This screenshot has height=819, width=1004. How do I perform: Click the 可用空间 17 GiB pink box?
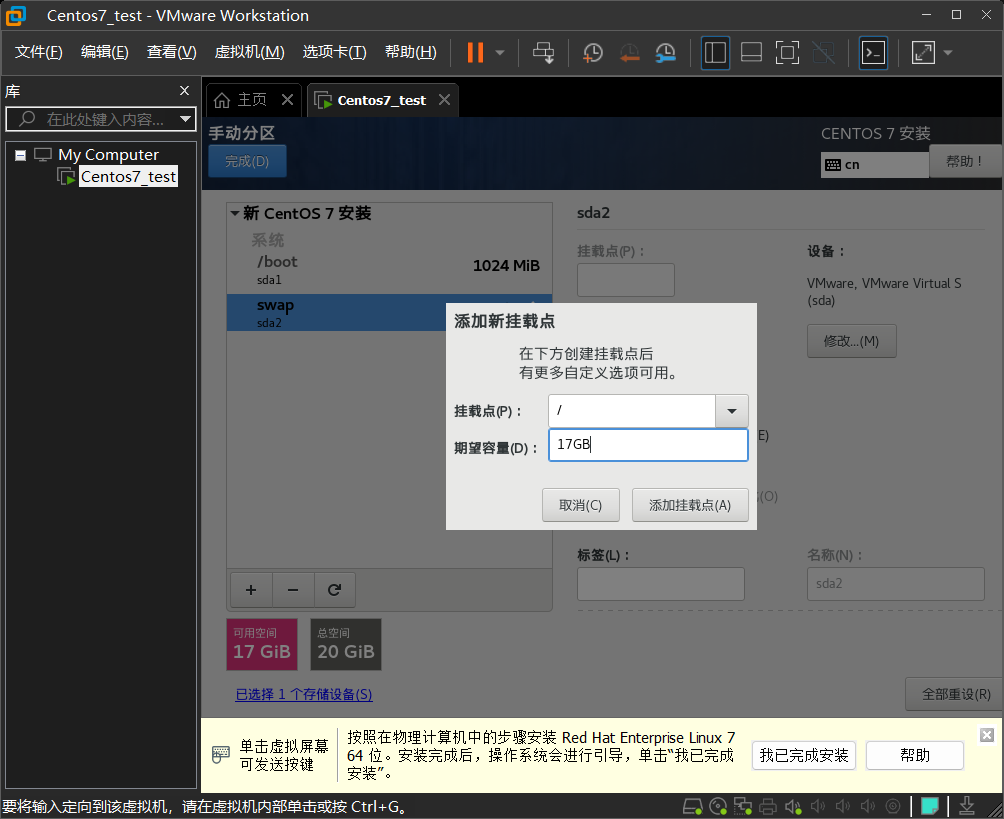click(262, 644)
